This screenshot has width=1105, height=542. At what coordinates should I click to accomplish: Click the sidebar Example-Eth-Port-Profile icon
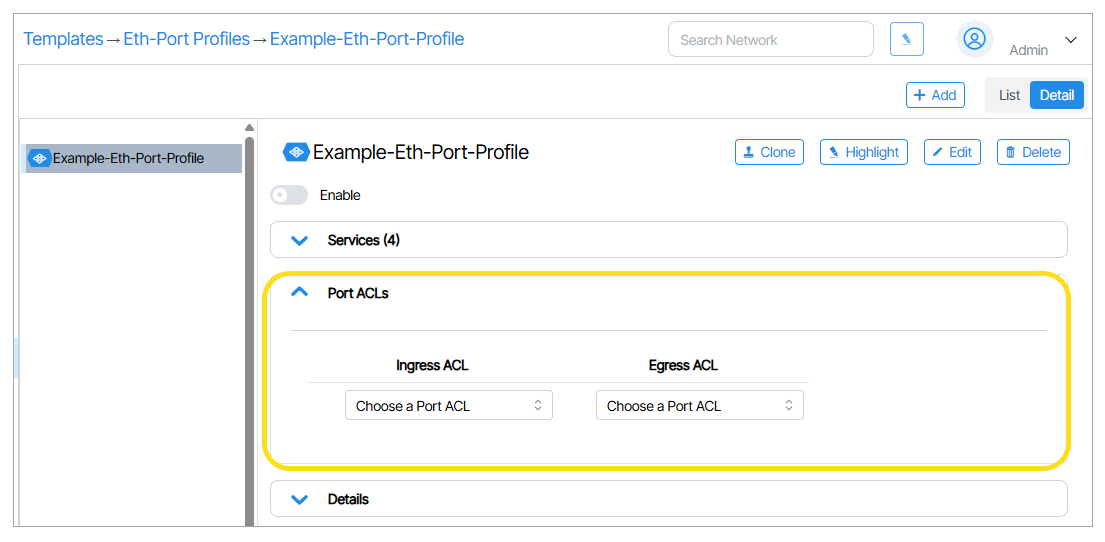pyautogui.click(x=39, y=158)
